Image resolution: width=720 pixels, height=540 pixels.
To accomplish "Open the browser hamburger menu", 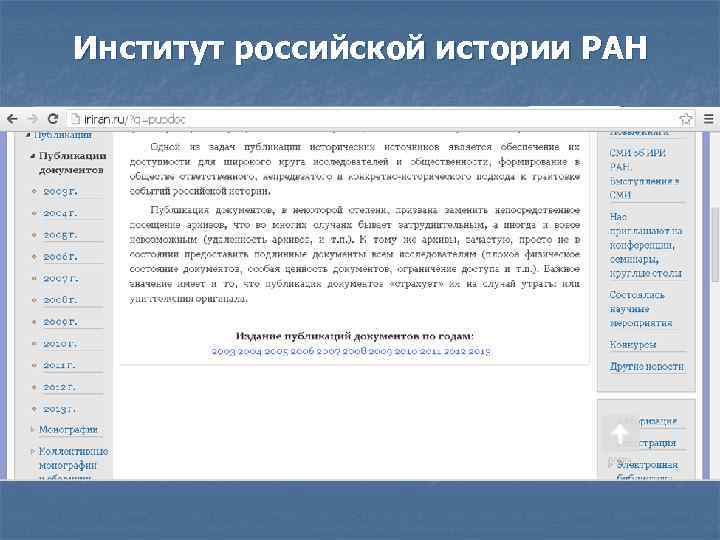I will pos(709,119).
